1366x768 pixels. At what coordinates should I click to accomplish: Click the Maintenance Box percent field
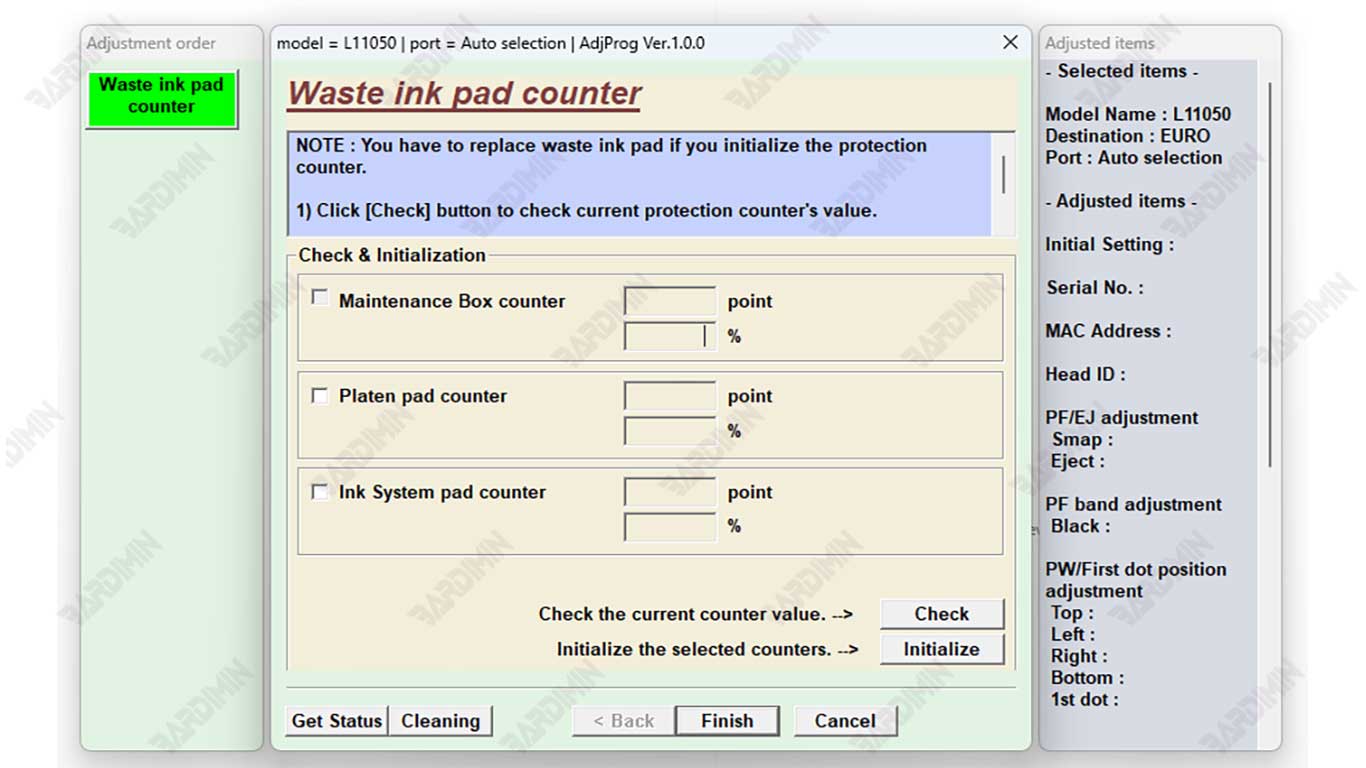tap(669, 336)
